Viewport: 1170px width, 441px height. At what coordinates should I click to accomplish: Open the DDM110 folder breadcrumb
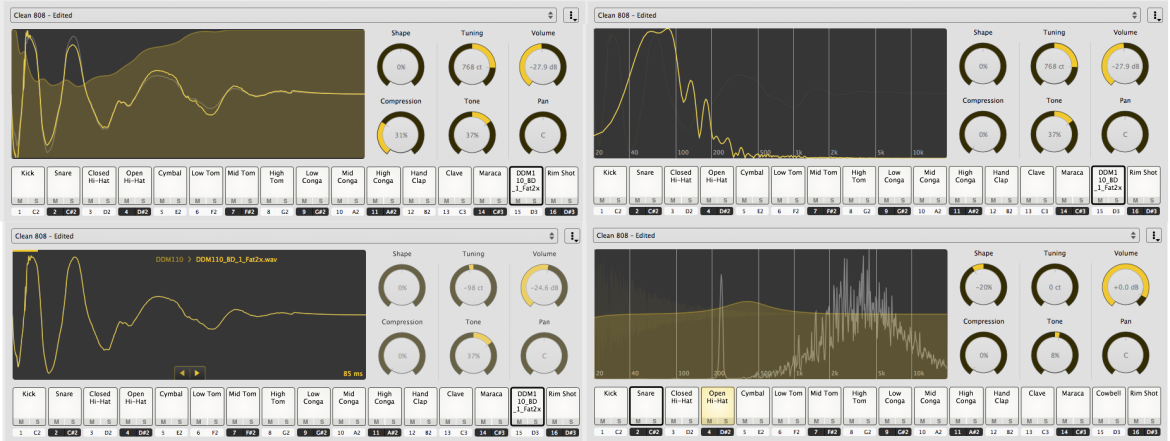[170, 259]
